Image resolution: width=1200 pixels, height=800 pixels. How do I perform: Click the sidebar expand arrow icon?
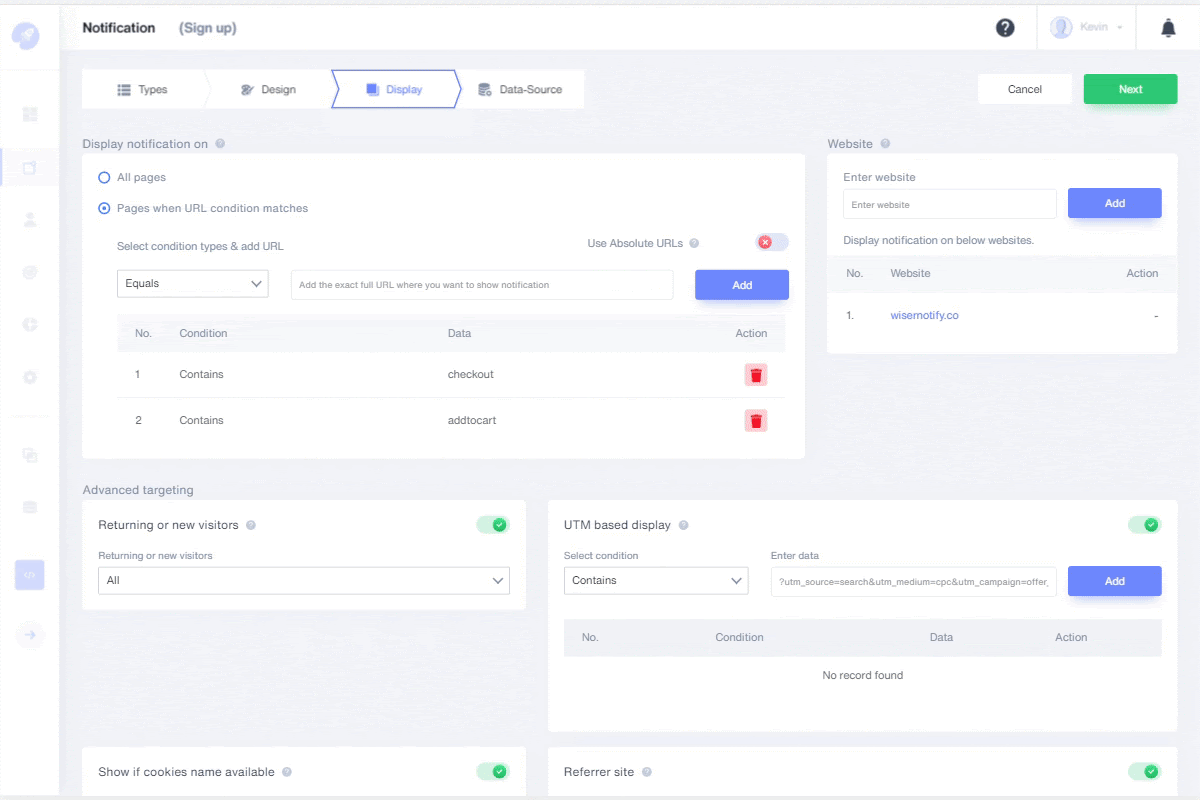[30, 634]
